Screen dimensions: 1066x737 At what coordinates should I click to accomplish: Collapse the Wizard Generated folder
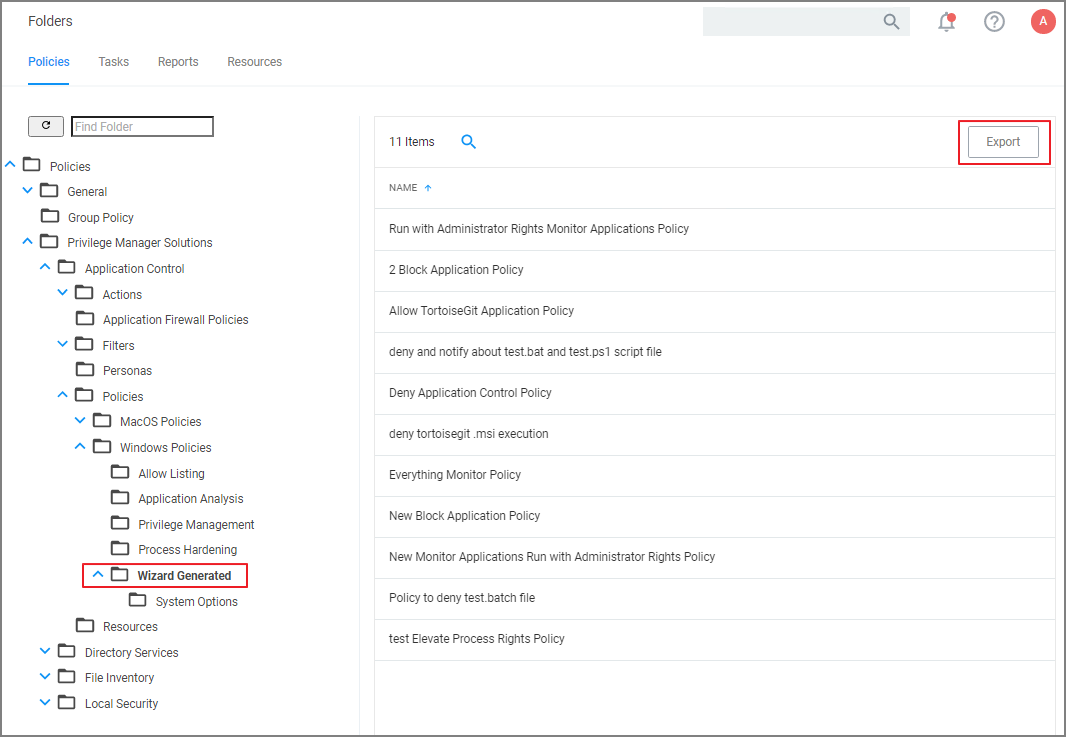(98, 575)
